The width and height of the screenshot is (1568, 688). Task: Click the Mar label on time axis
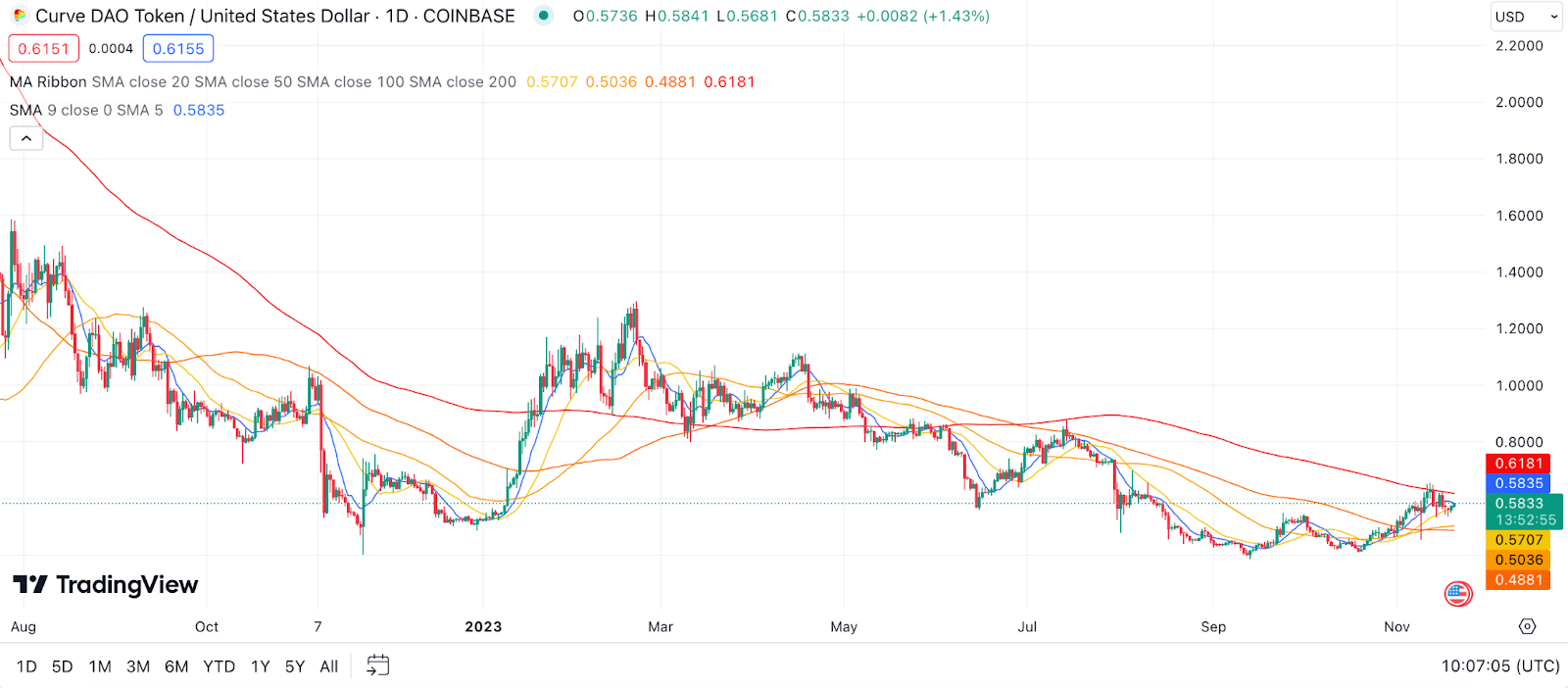coord(661,627)
